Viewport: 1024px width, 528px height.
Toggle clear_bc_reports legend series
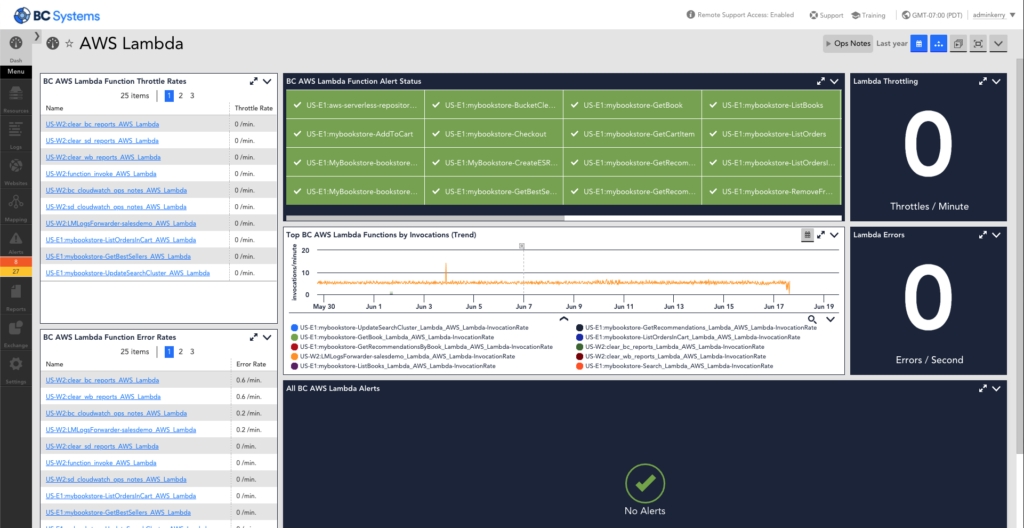click(670, 347)
